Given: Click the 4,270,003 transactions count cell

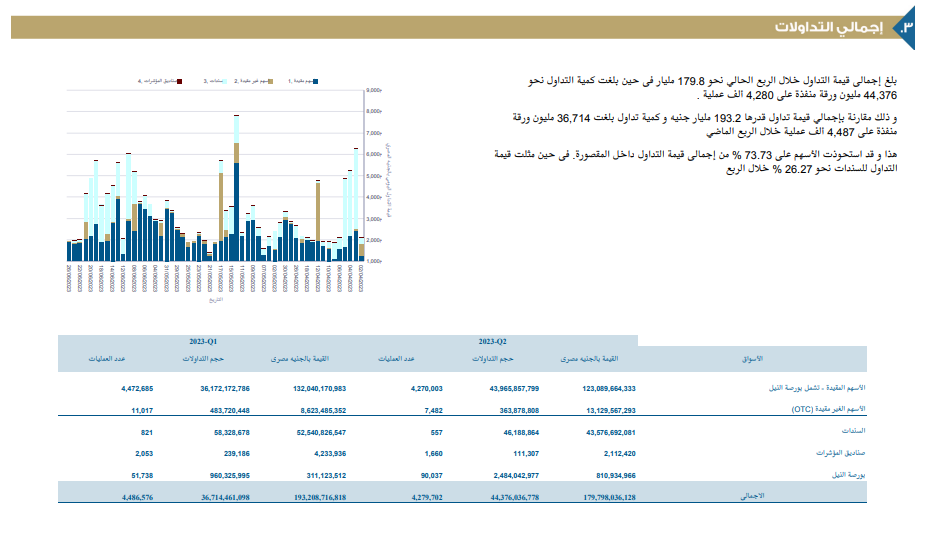Looking at the screenshot, I should pyautogui.click(x=422, y=388).
